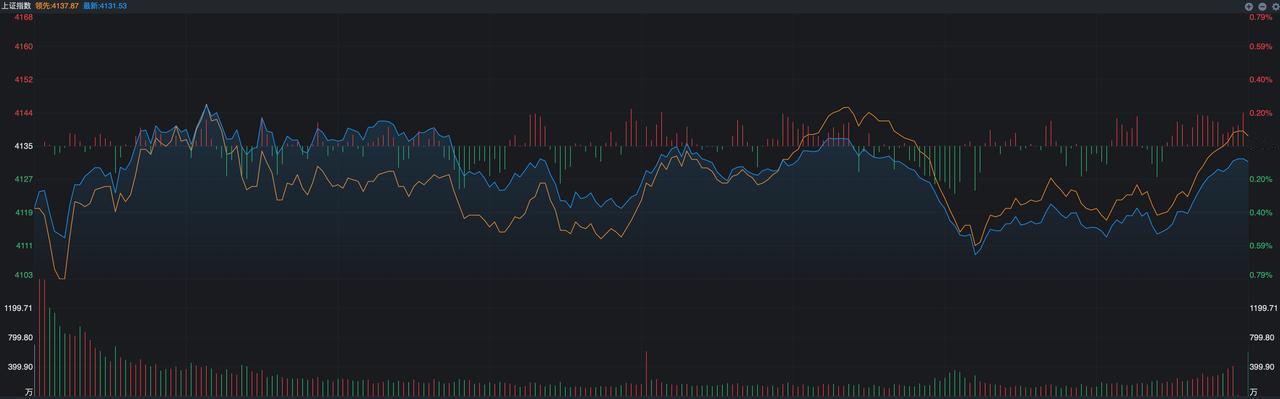This screenshot has width=1280, height=399.
Task: Click the green 0.59% percent label
Action: coord(1260,245)
